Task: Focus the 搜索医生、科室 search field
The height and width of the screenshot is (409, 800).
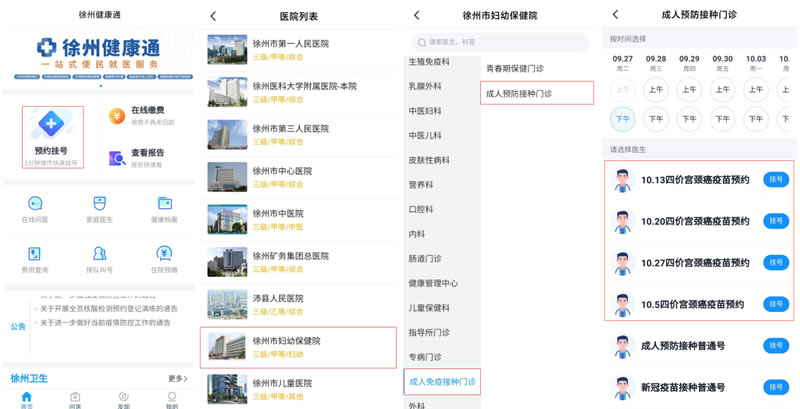Action: pos(500,42)
